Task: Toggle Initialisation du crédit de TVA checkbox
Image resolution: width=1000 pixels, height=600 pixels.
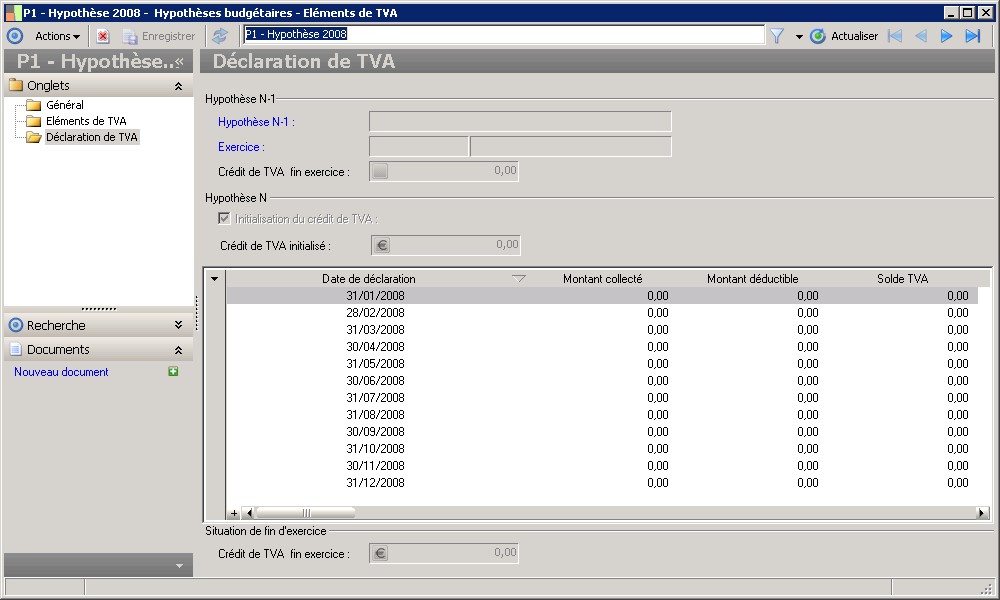Action: tap(224, 219)
